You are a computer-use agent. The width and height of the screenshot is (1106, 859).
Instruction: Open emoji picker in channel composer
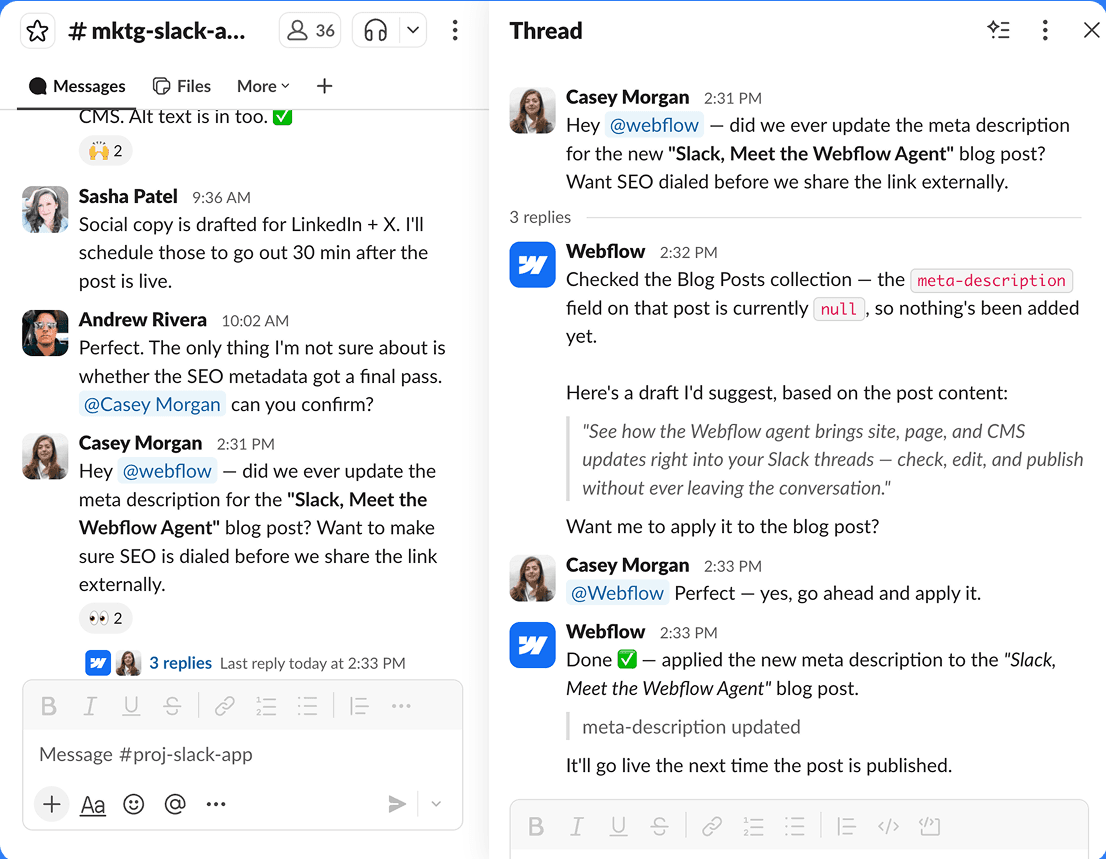pyautogui.click(x=133, y=804)
